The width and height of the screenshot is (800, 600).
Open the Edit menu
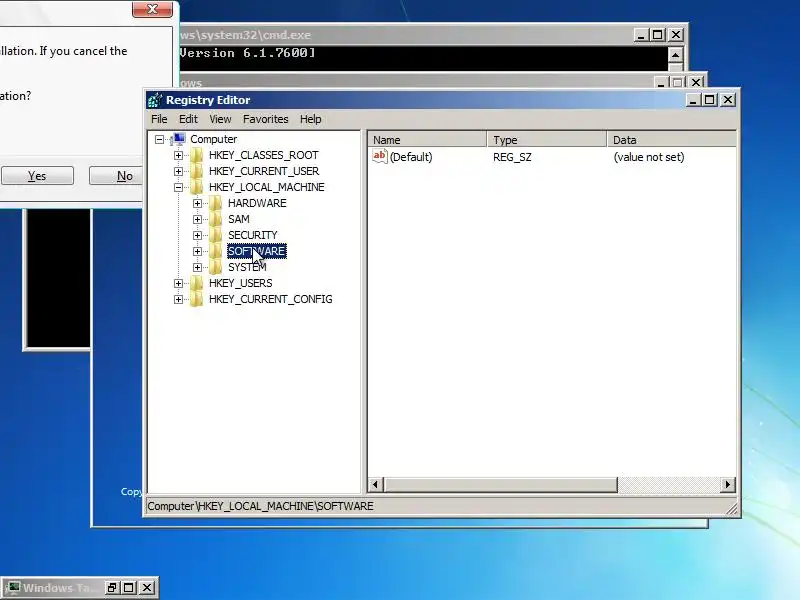coord(188,119)
